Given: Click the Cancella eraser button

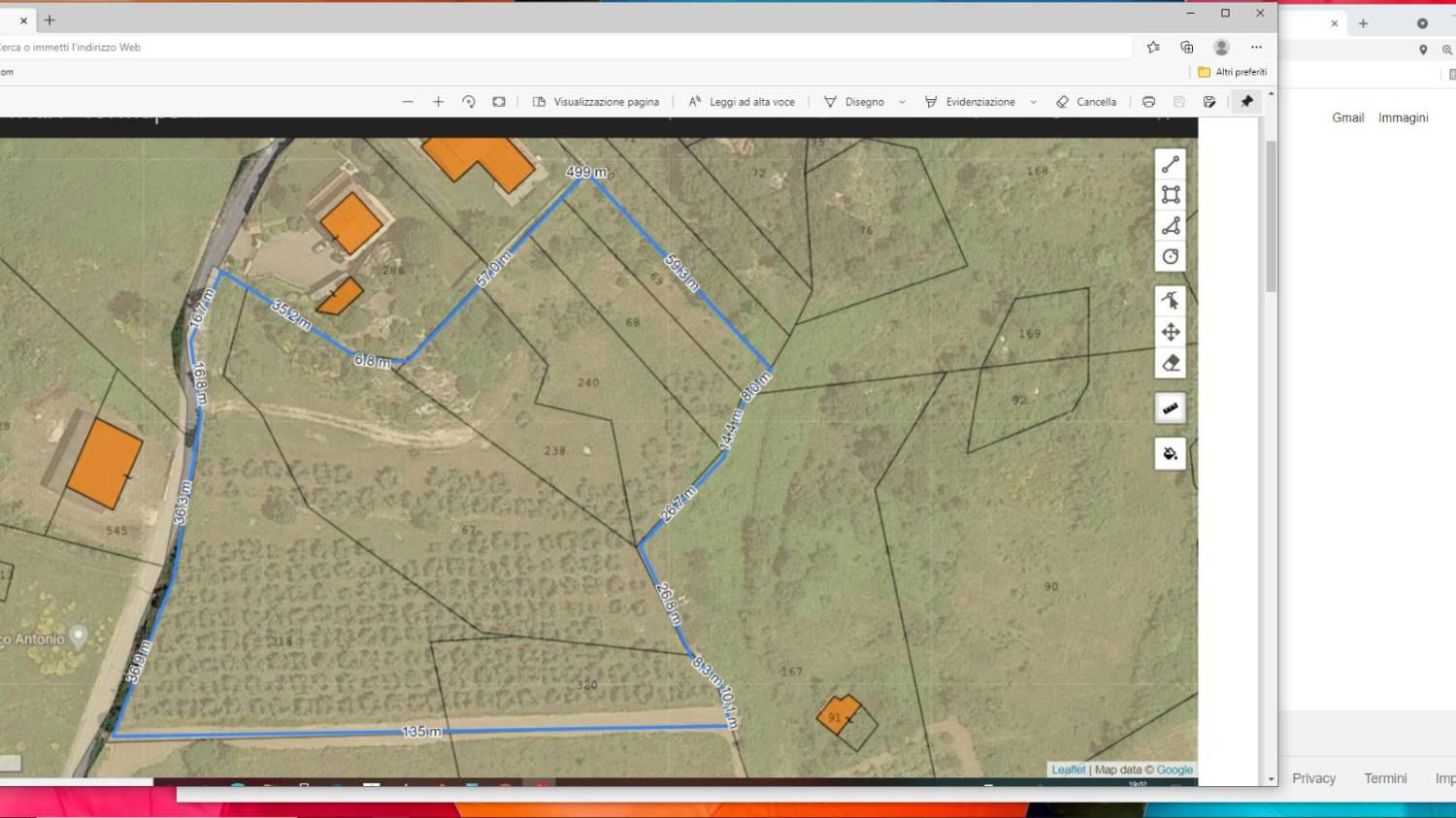Looking at the screenshot, I should (1086, 102).
